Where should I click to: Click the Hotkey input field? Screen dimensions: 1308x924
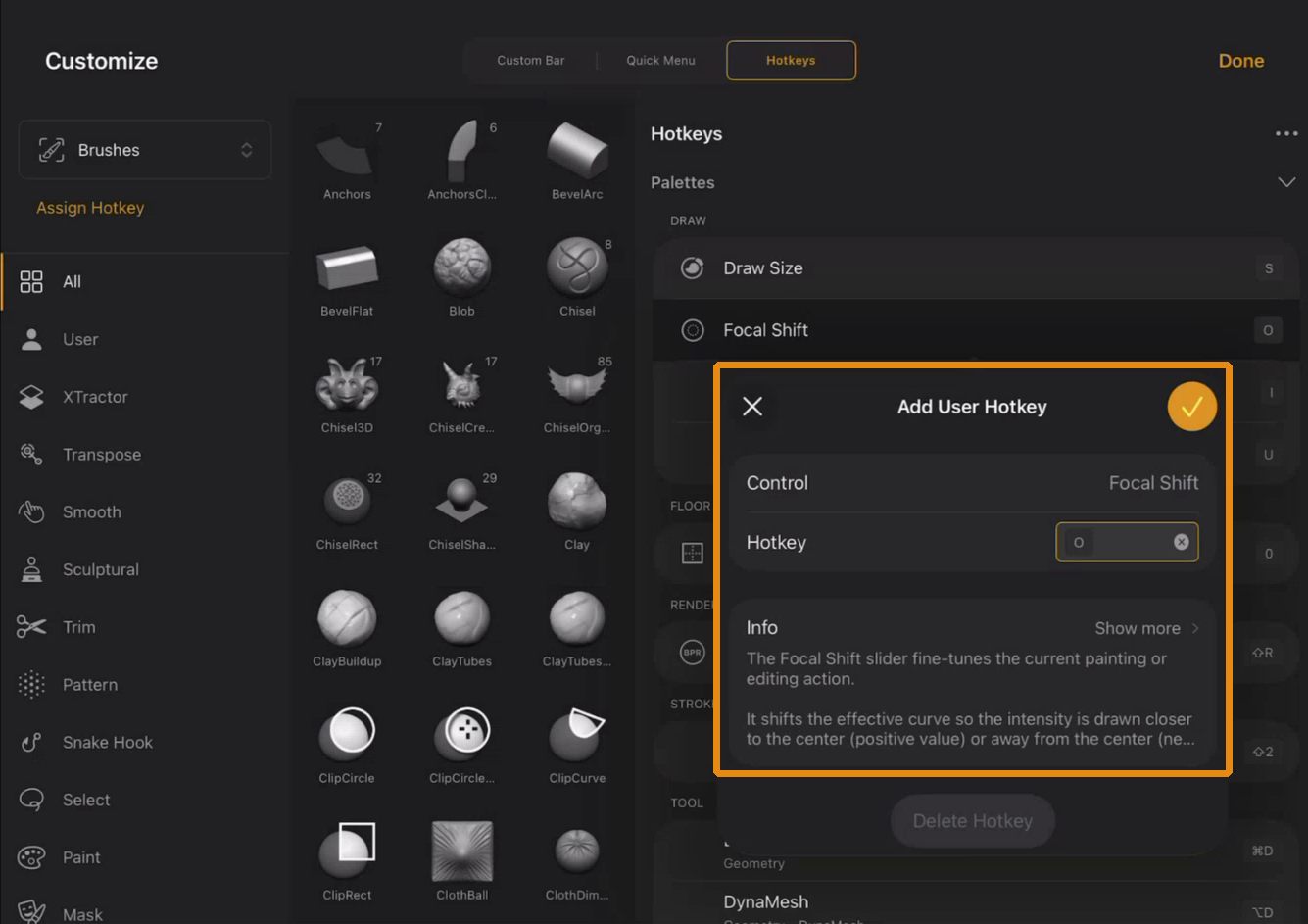pos(1127,542)
